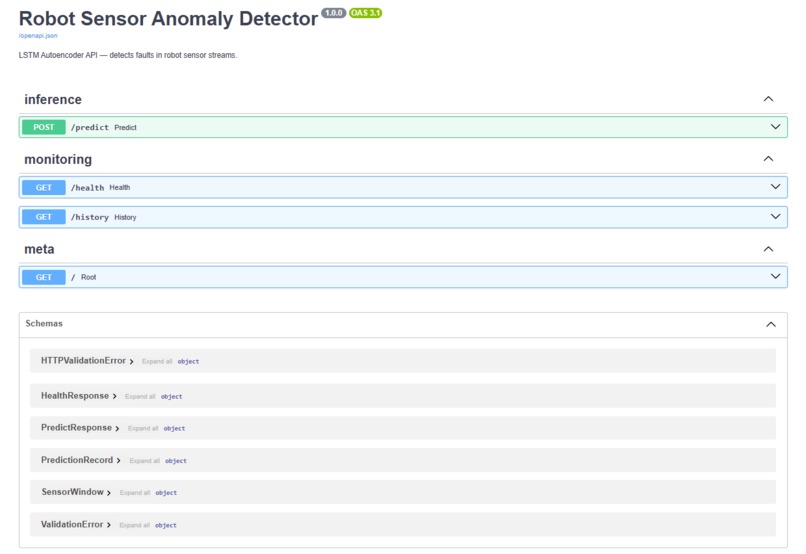Click the /predict path text
The image size is (806, 554).
[x=89, y=127]
